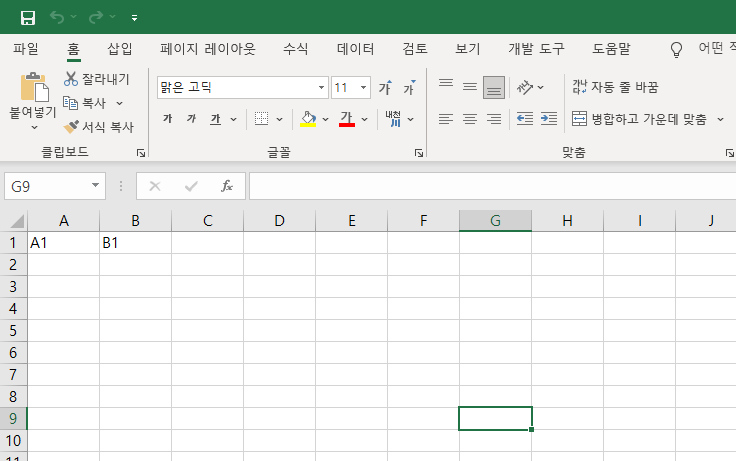Image resolution: width=736 pixels, height=461 pixels.
Task: Click the 내천 phonetic guide icon
Action: point(393,119)
